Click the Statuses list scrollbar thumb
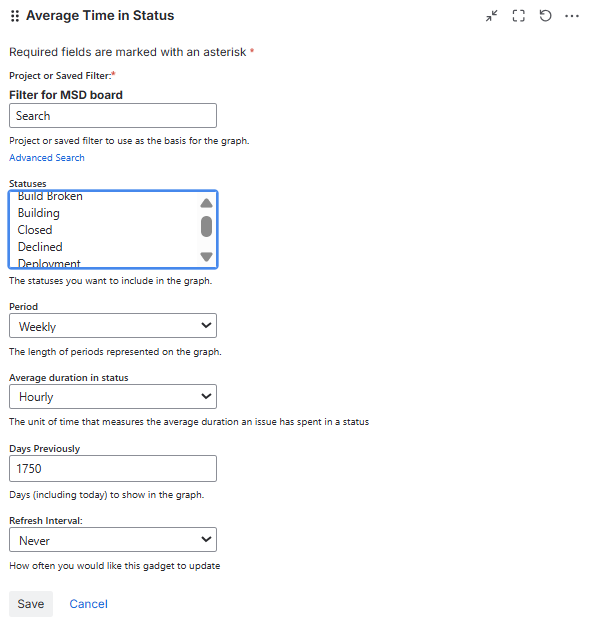This screenshot has width=589, height=630. tap(206, 226)
